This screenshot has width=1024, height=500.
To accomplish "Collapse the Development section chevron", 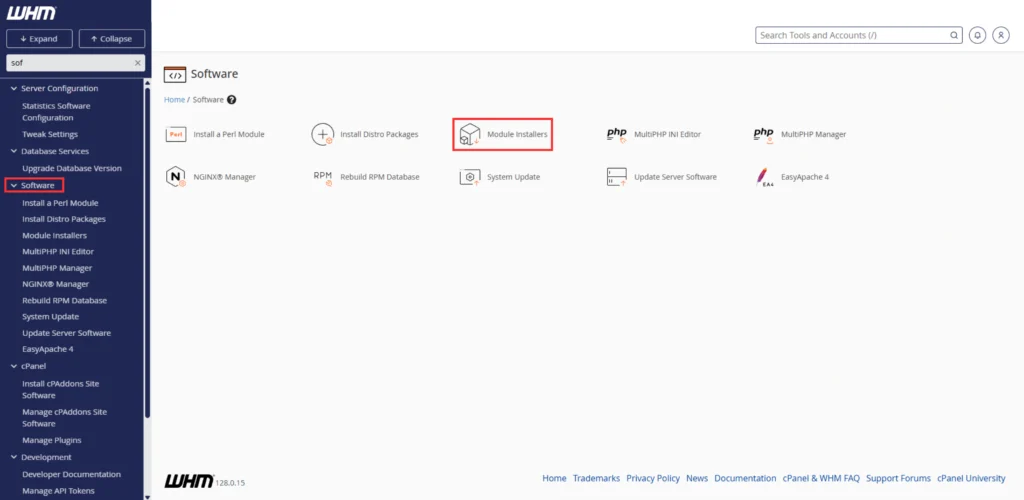I will [14, 458].
